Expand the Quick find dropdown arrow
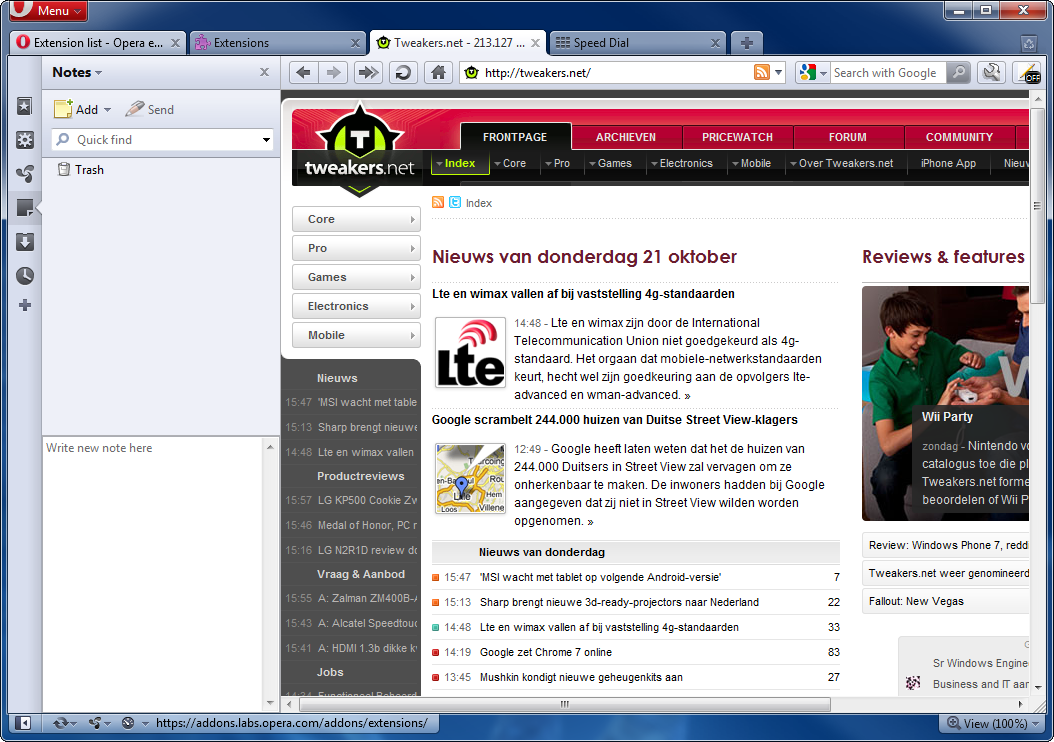Image resolution: width=1054 pixels, height=742 pixels. click(x=266, y=140)
